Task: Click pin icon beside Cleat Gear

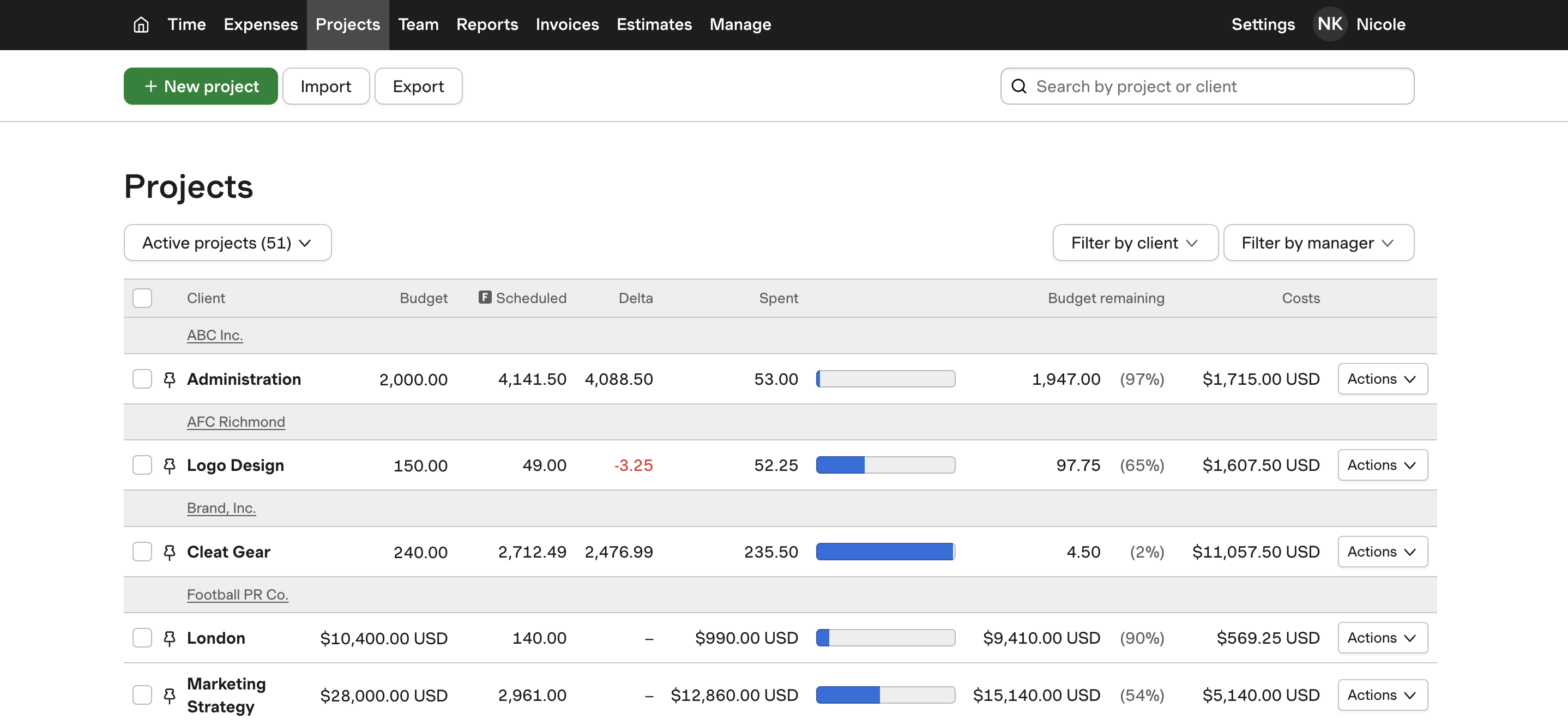Action: tap(169, 552)
